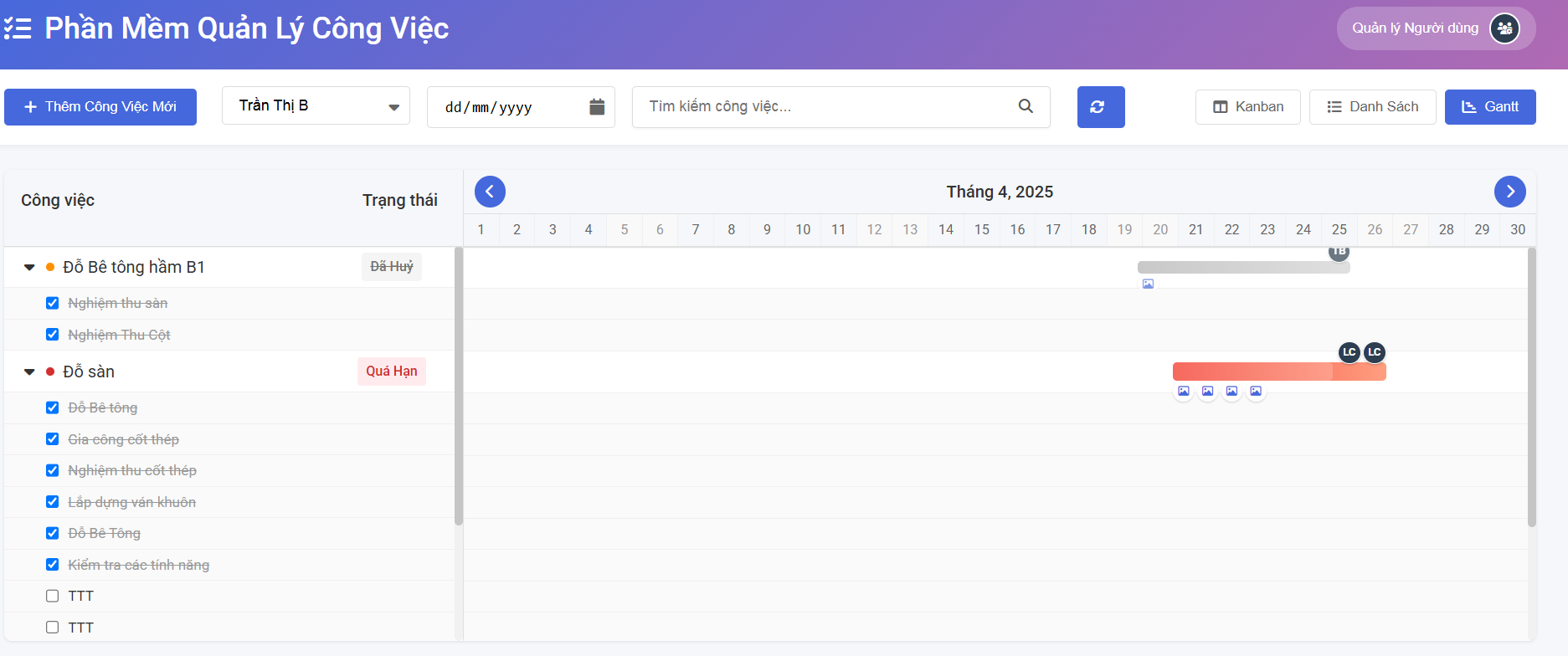The width and height of the screenshot is (1568, 656).
Task: Click the task list vertical scrollbar
Action: tap(459, 386)
